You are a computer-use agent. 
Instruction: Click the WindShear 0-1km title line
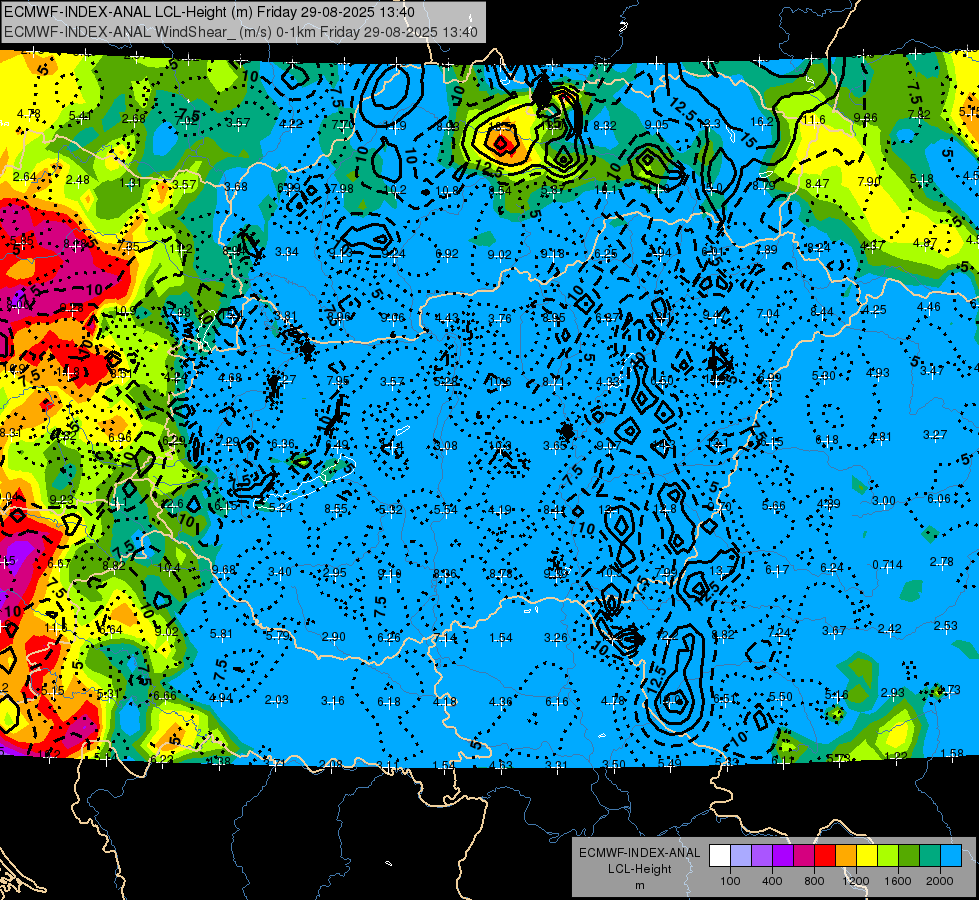click(x=240, y=32)
